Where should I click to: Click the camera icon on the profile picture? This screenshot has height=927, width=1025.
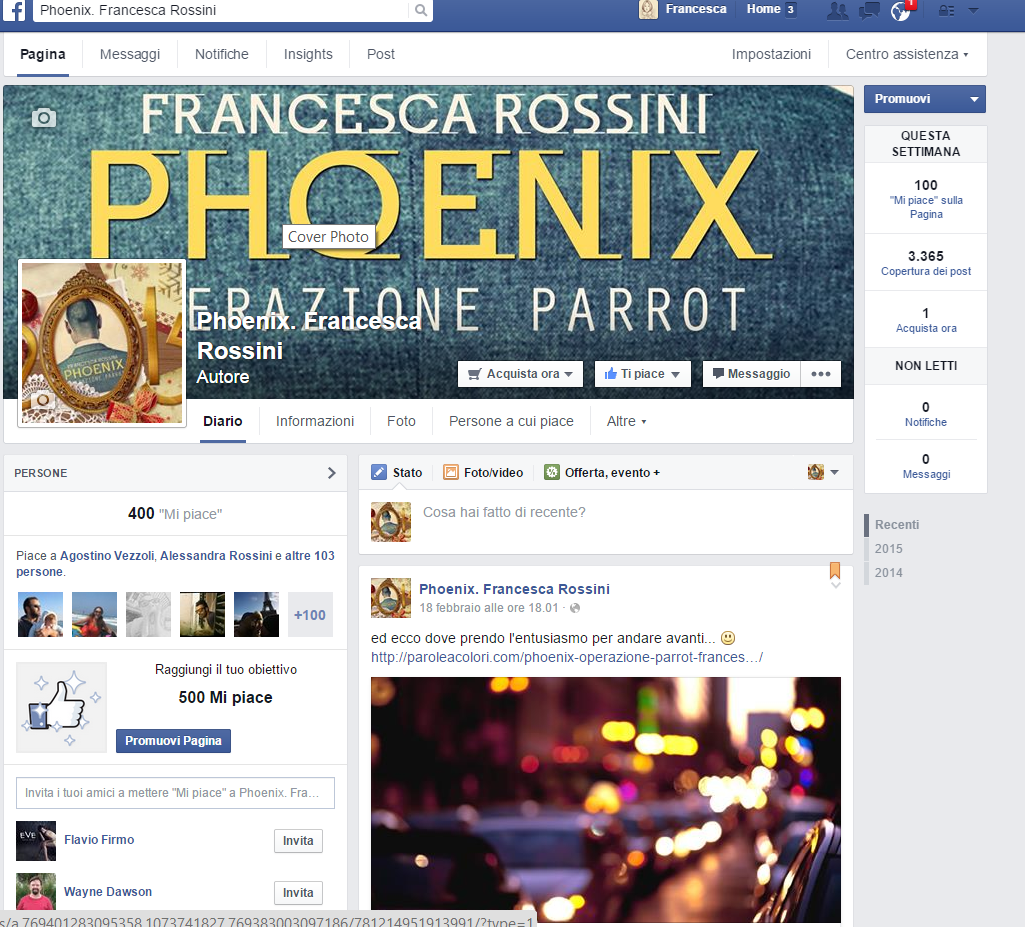pos(43,399)
